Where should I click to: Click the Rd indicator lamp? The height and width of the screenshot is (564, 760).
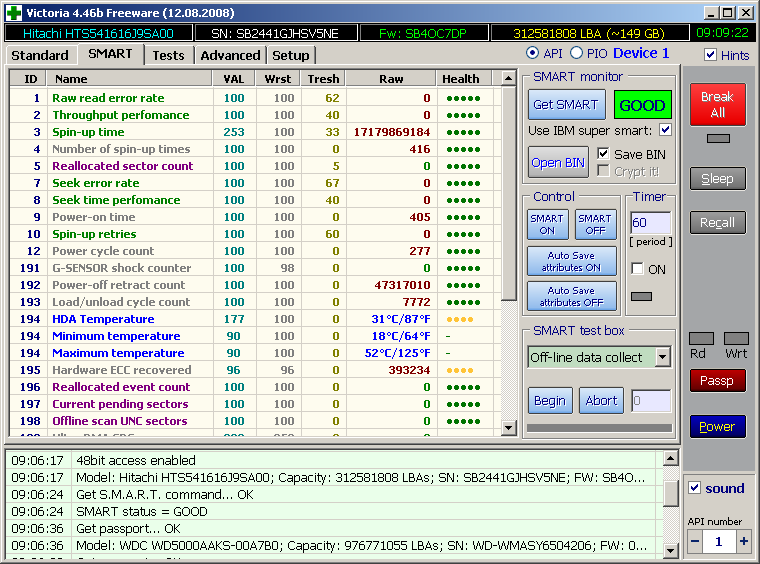click(701, 338)
